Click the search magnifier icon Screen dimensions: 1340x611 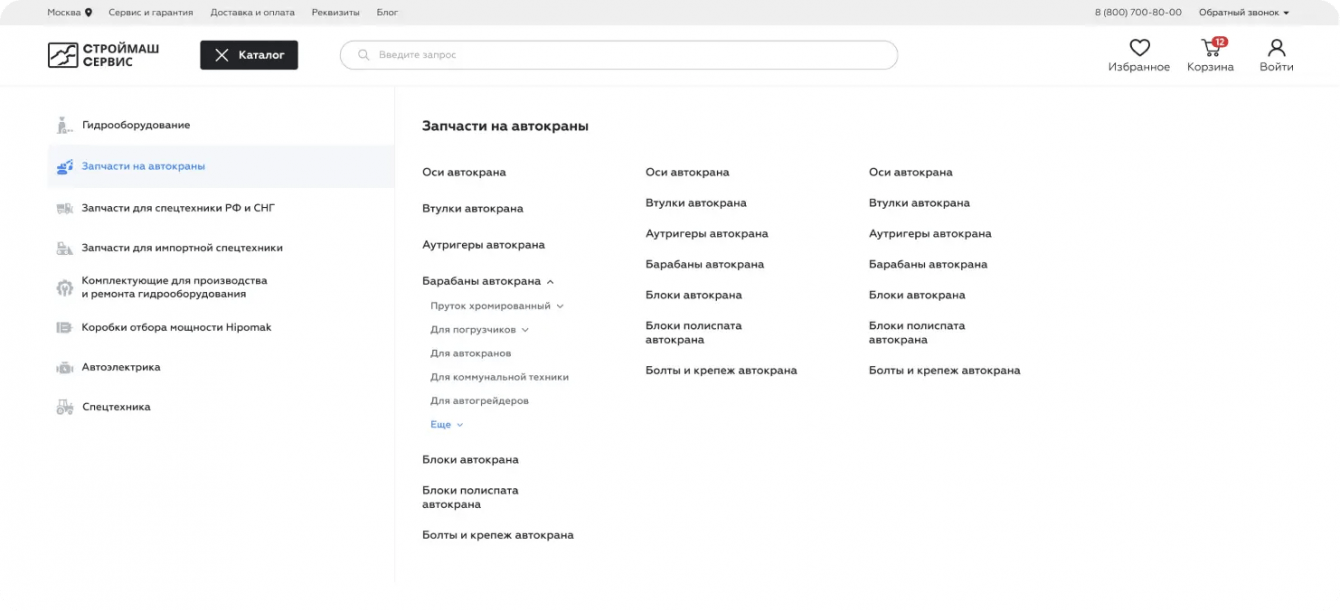[364, 55]
